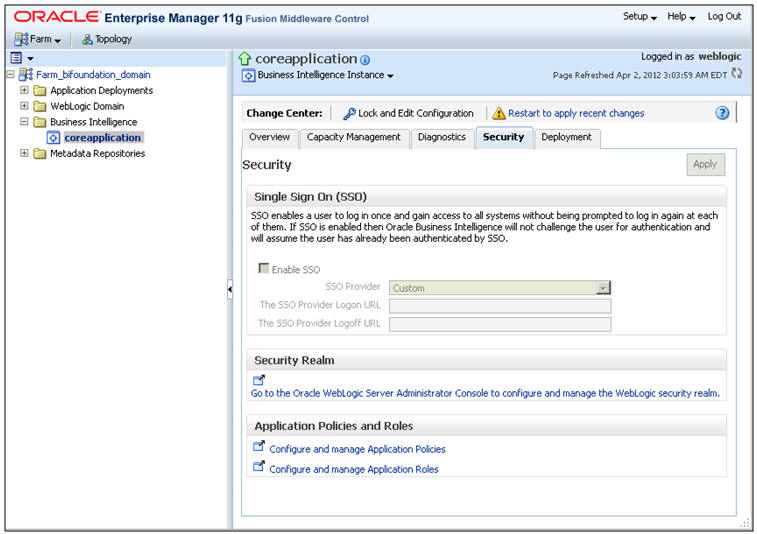Click the Farm icon in toolbar
757x534 pixels.
pyautogui.click(x=21, y=39)
